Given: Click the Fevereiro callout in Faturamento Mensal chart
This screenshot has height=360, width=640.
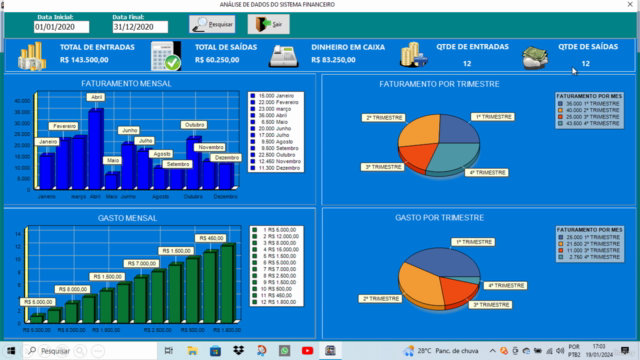Looking at the screenshot, I should 64,126.
